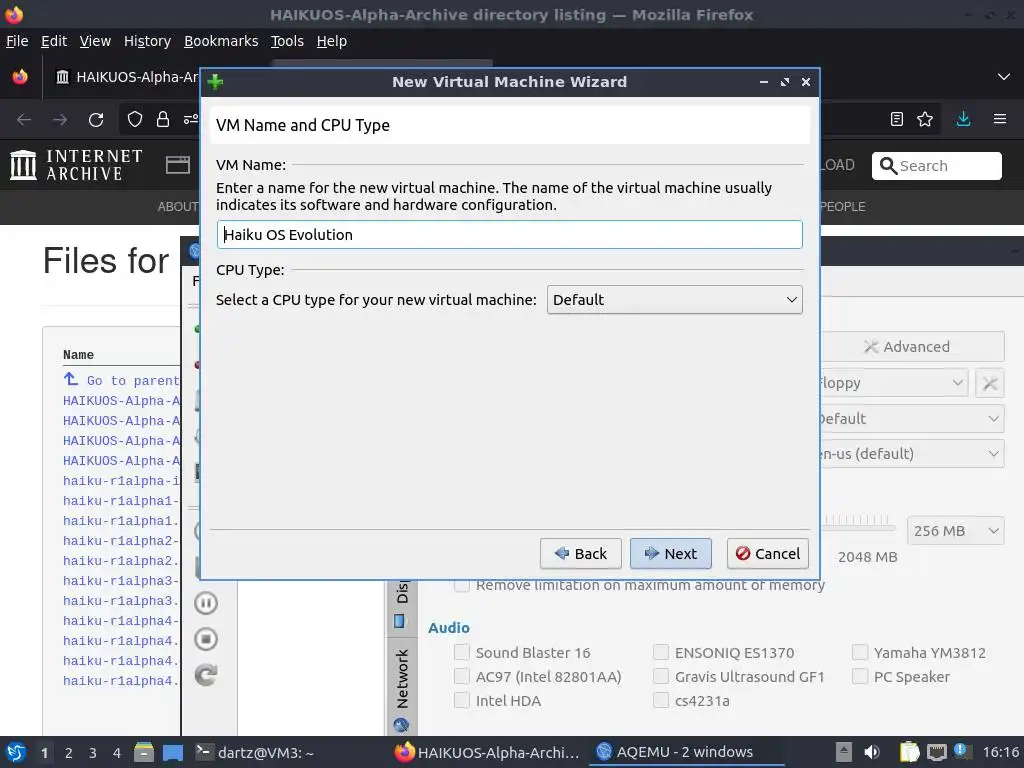Click the Firefox View icon in tab bar

pyautogui.click(x=20, y=77)
